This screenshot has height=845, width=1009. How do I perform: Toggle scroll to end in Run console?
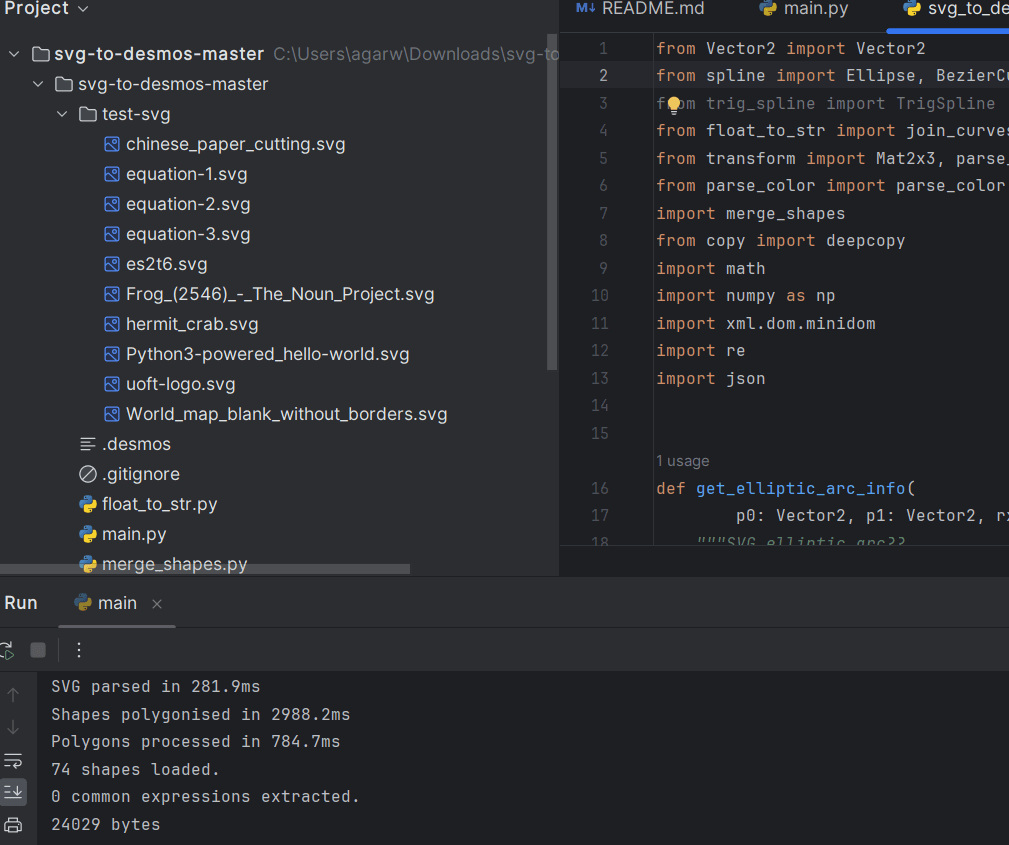[13, 792]
